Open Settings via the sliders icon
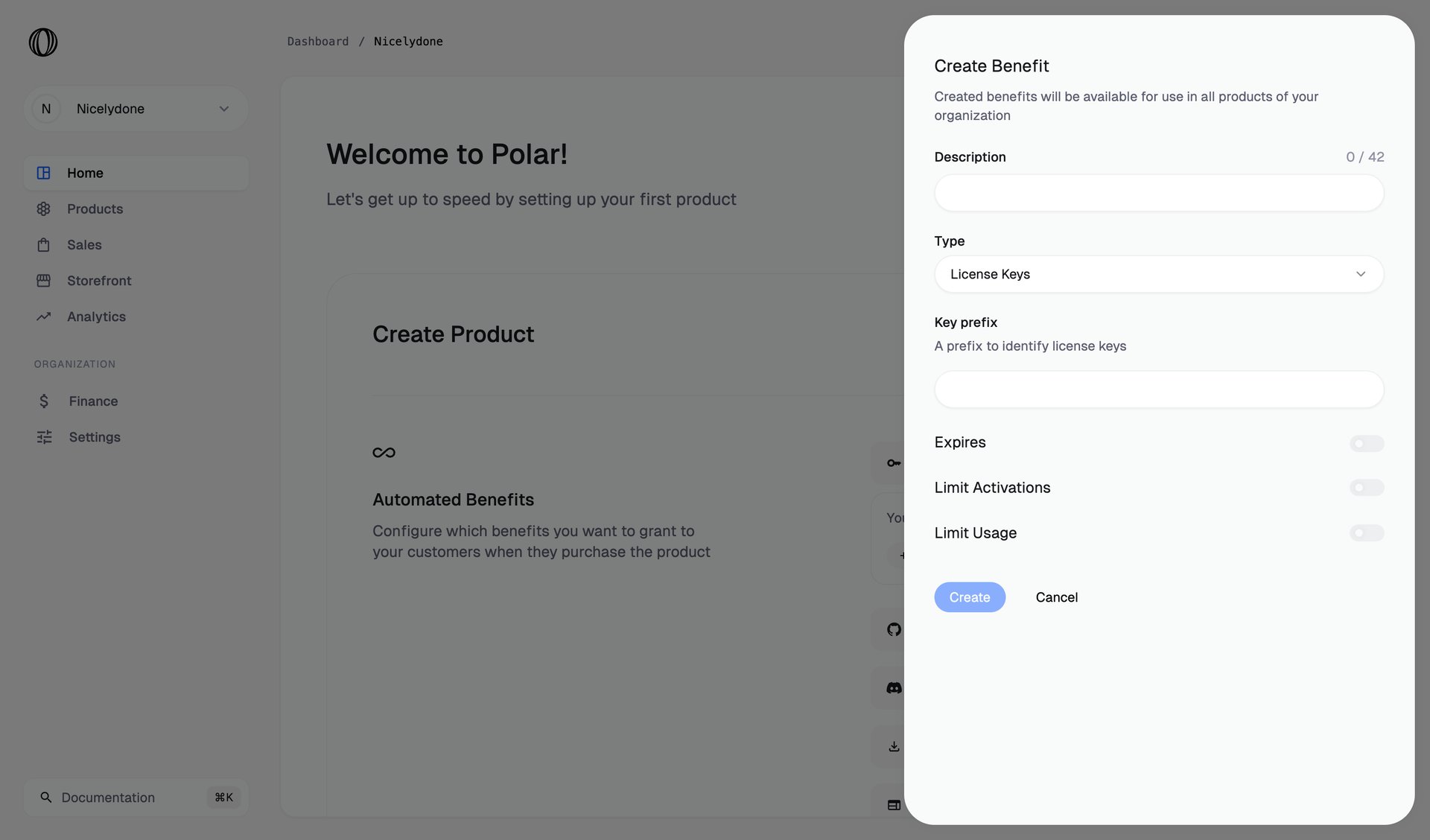 pos(43,436)
